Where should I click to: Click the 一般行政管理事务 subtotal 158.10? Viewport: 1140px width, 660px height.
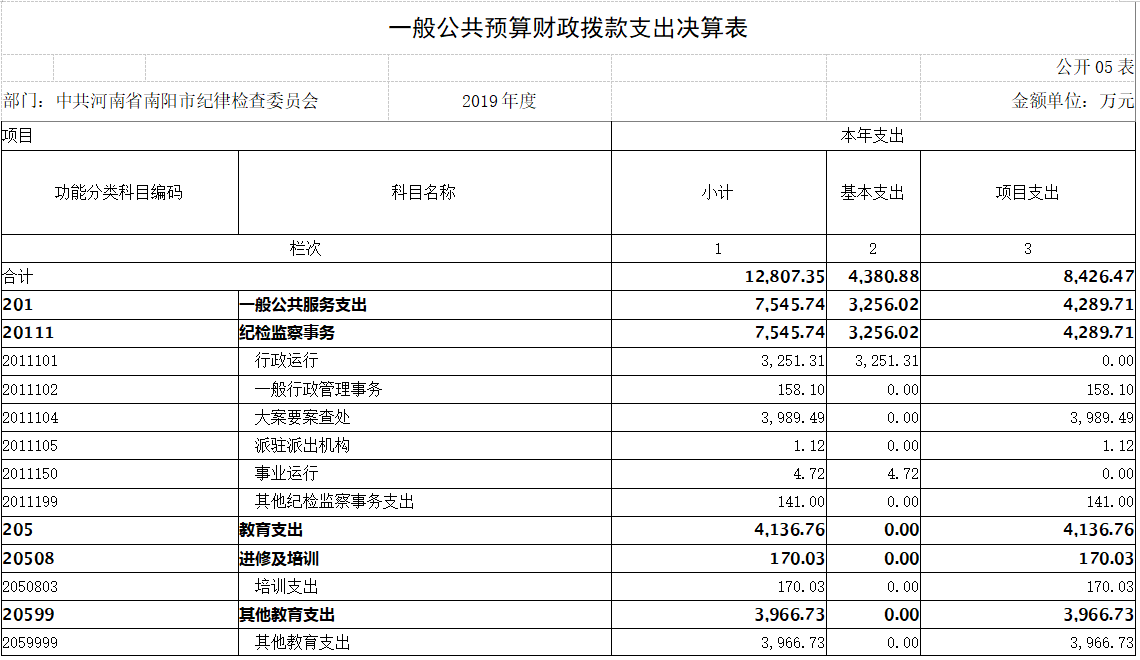(x=801, y=390)
